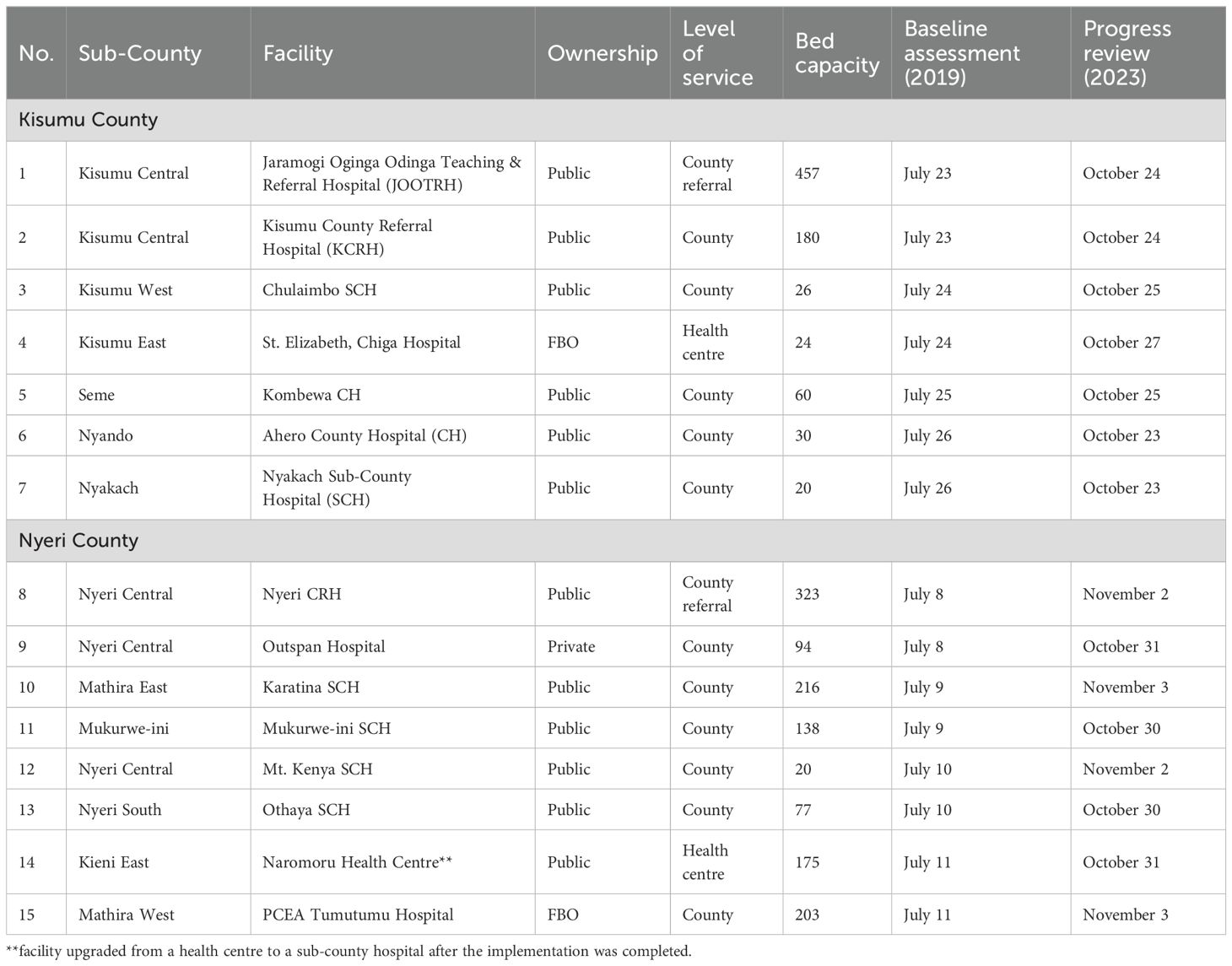Select the Kisumu County section row
Viewport: 1232px width, 966px height.
pyautogui.click(x=89, y=120)
